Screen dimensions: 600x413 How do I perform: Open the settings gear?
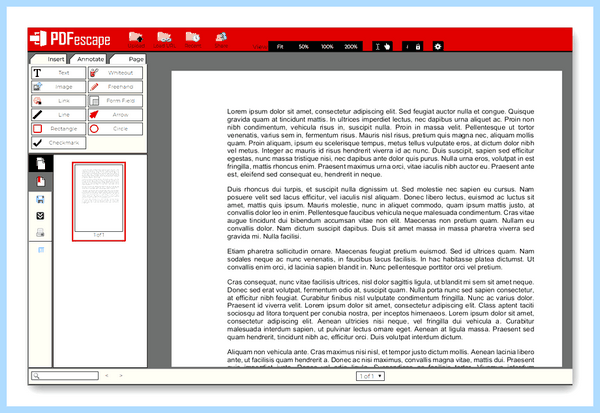(x=438, y=47)
